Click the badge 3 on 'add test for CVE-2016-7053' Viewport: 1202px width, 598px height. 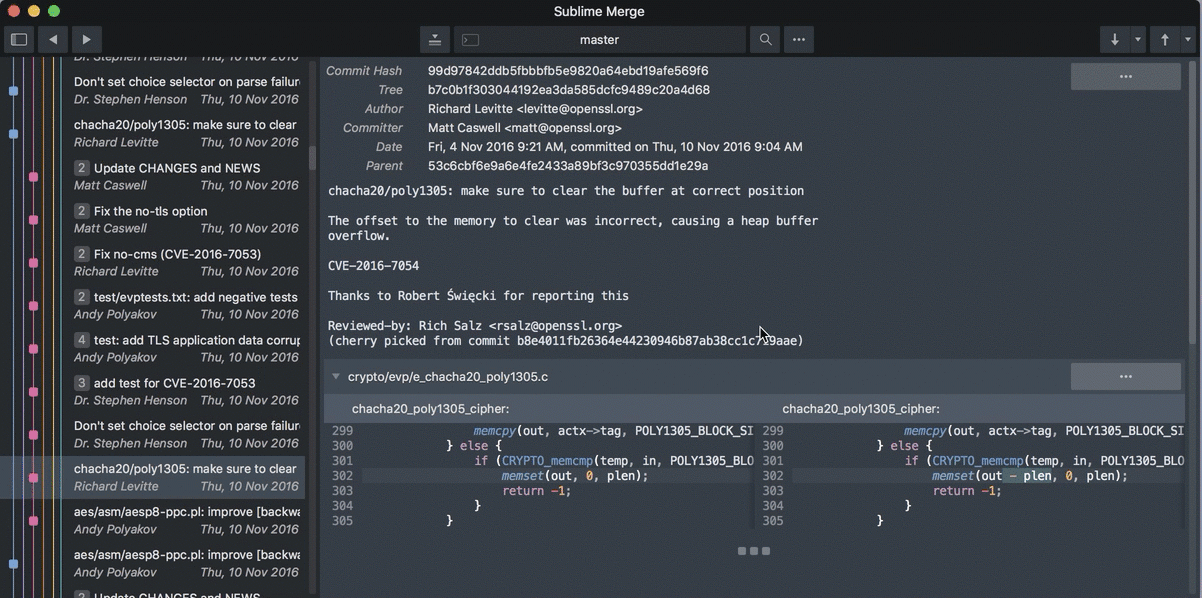click(81, 383)
